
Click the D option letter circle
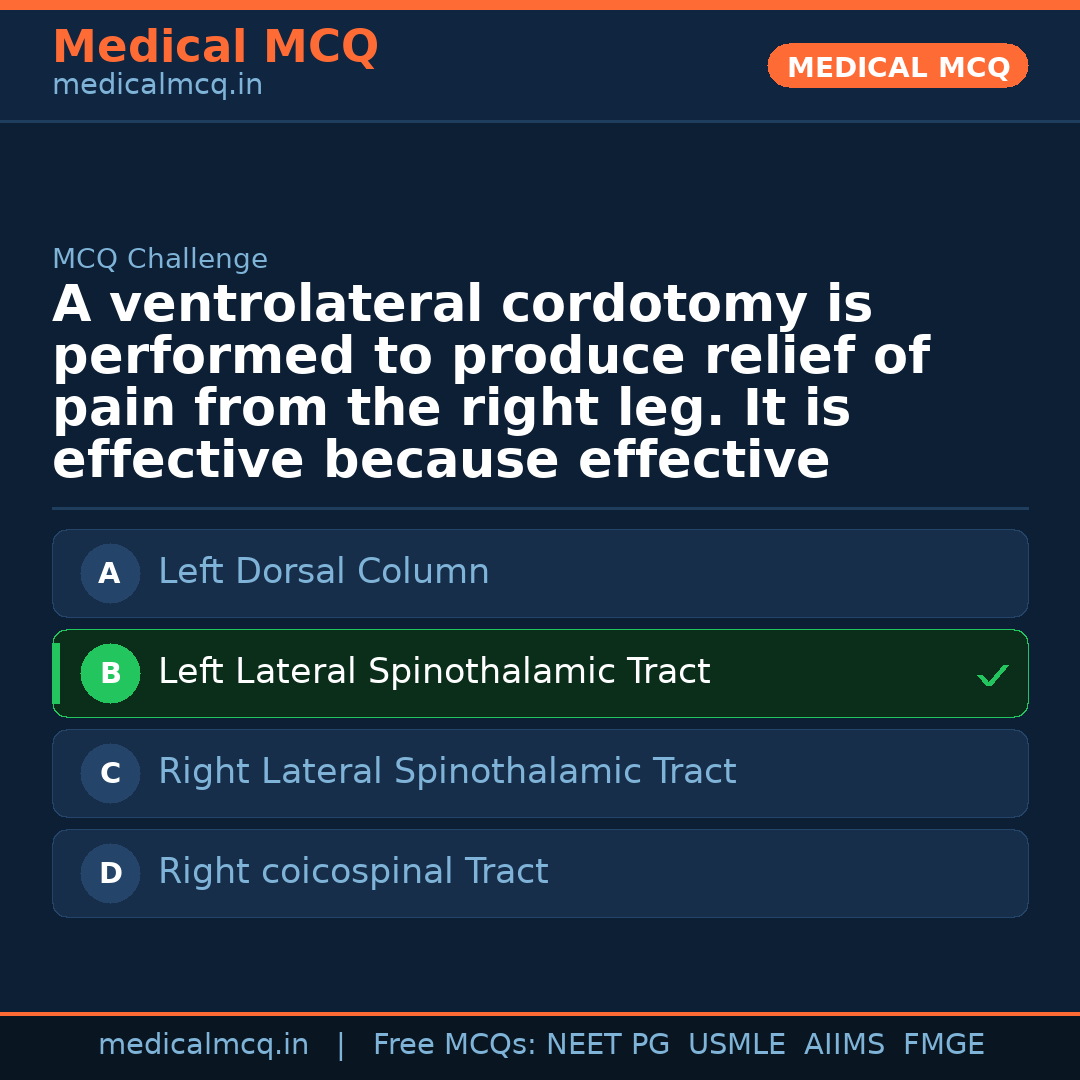110,873
